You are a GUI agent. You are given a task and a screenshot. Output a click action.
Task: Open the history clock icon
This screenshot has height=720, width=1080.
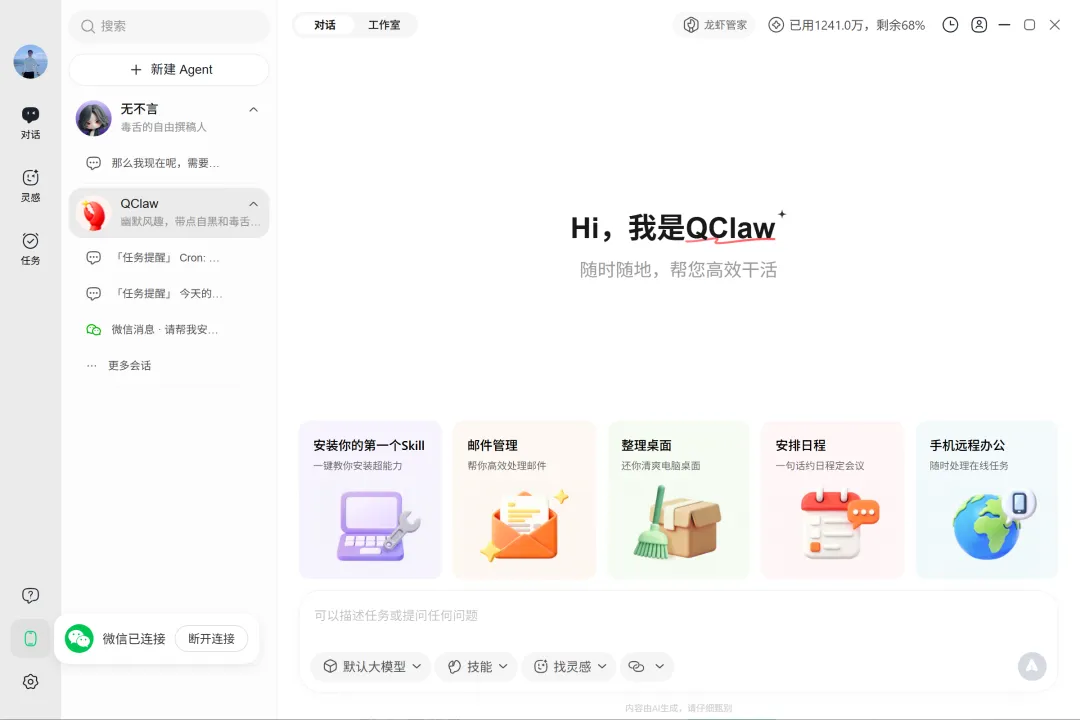pyautogui.click(x=950, y=25)
